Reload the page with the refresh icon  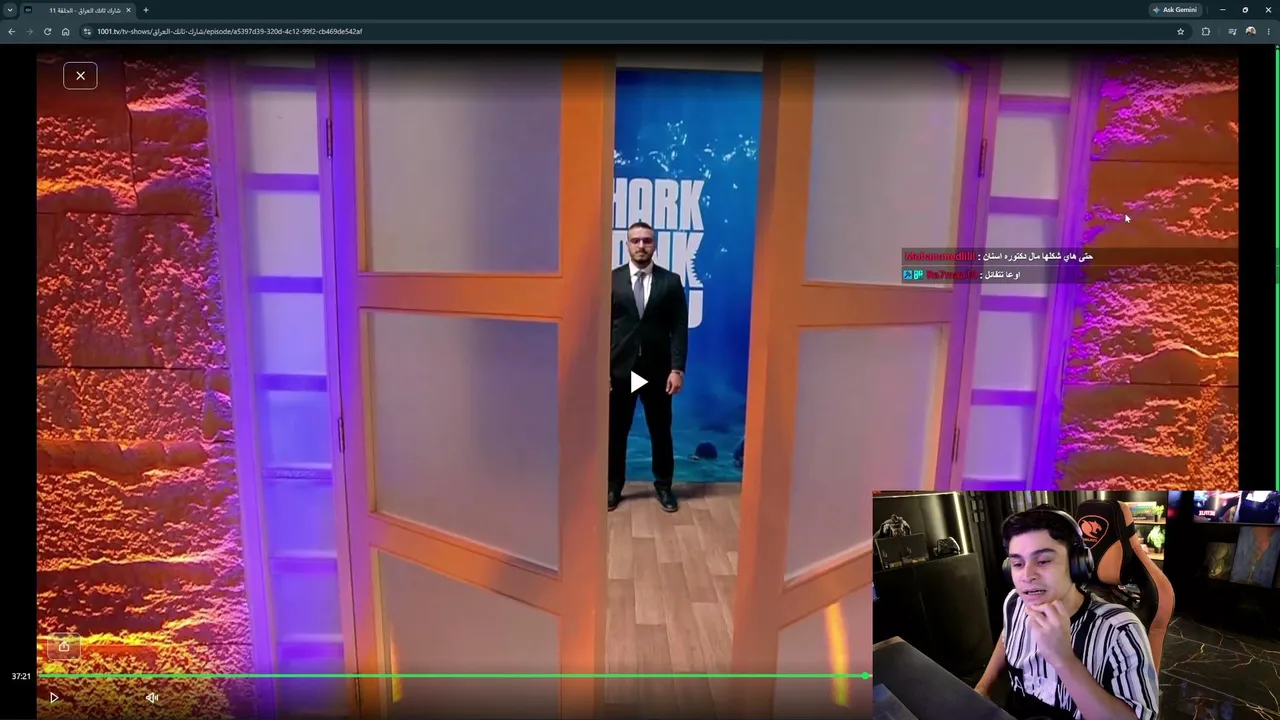pyautogui.click(x=47, y=32)
